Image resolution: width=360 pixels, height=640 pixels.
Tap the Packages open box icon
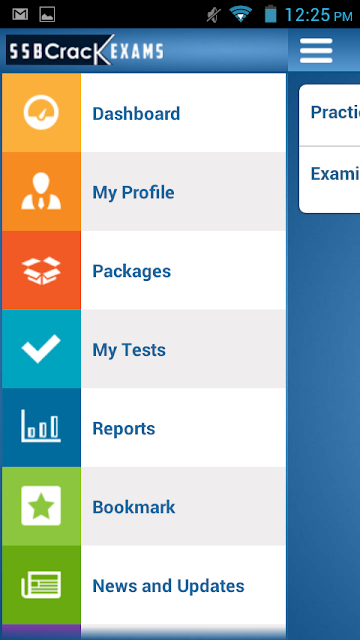(x=41, y=270)
